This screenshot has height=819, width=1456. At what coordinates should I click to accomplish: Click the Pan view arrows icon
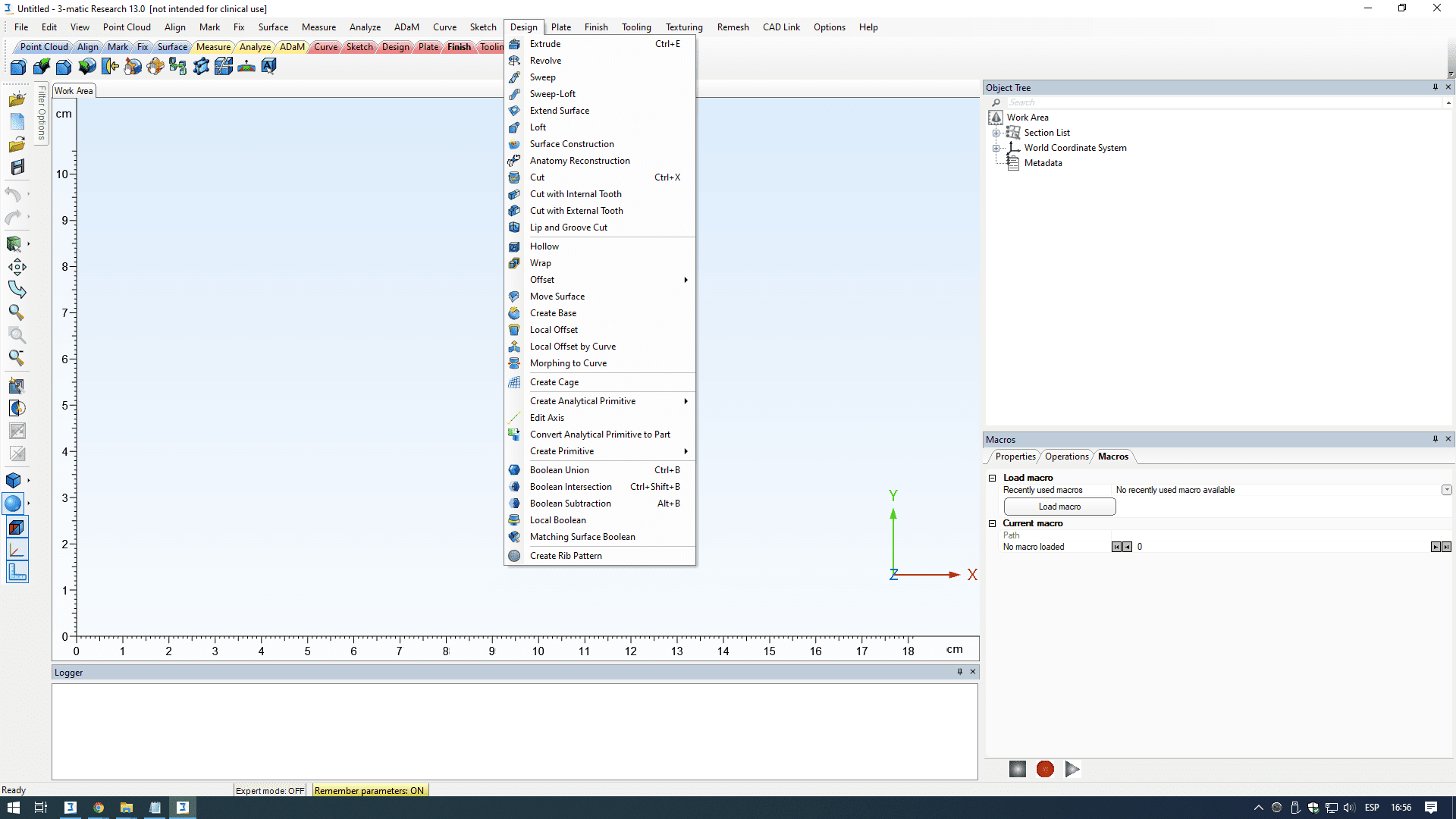pyautogui.click(x=17, y=267)
